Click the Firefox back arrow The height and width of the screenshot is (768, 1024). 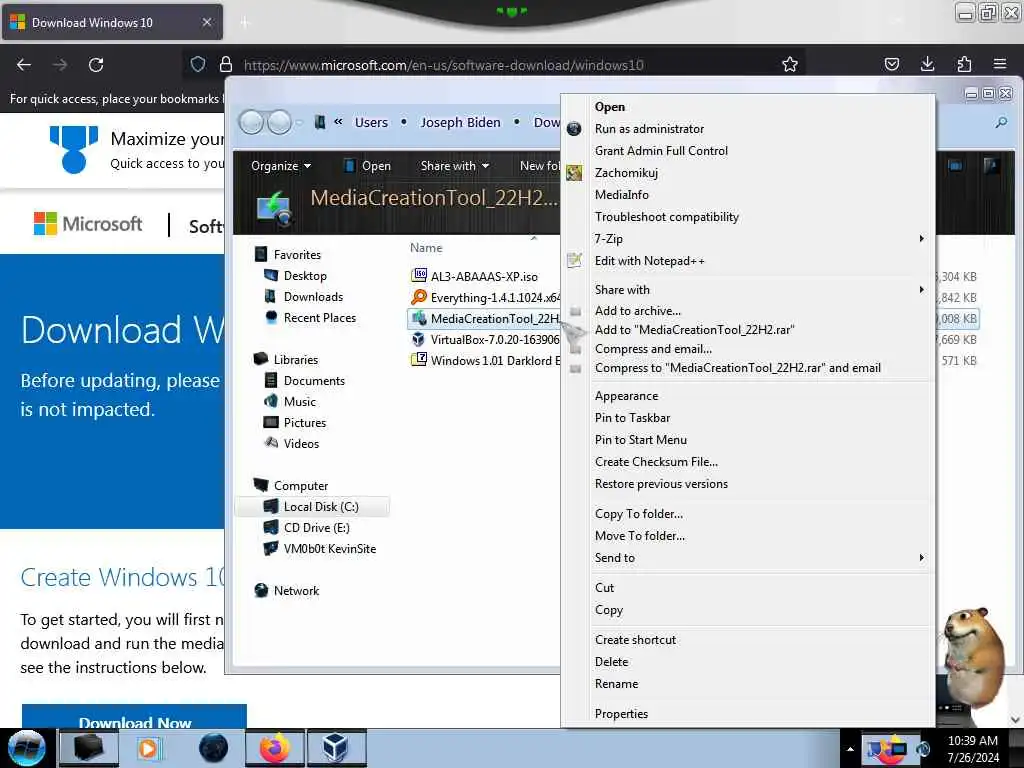[x=24, y=65]
